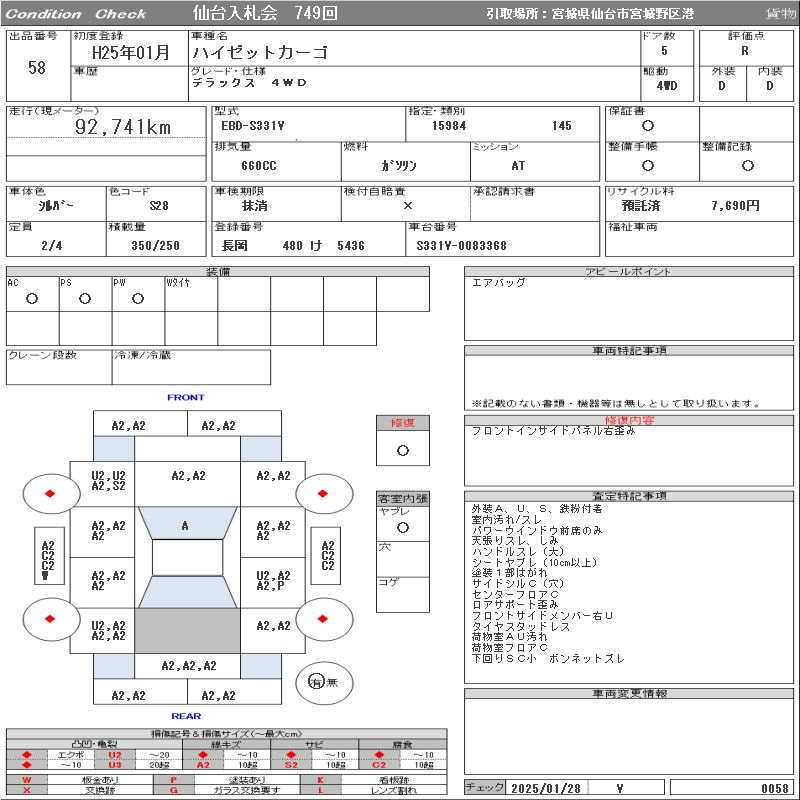
Task: Click the 修復内容 section heading
Action: (x=630, y=420)
